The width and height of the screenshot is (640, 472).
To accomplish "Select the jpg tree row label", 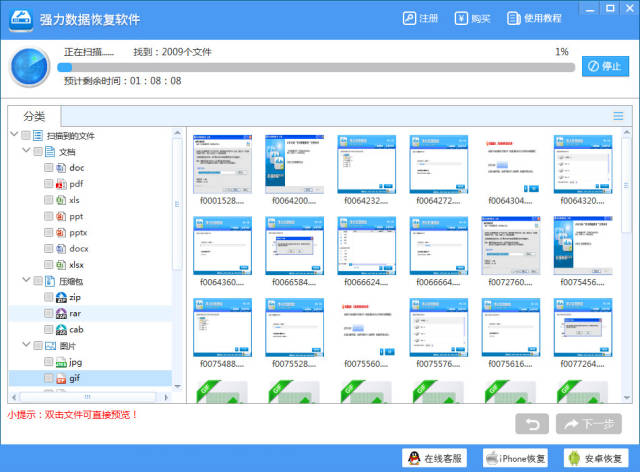I will tap(76, 363).
